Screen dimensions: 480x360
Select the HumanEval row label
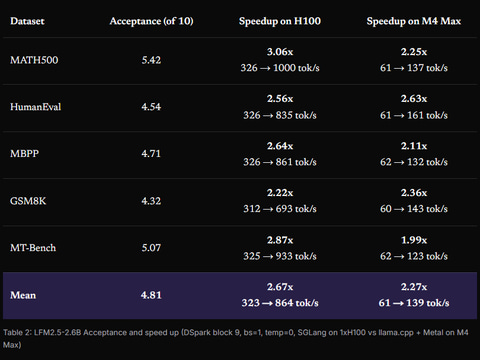pos(35,107)
